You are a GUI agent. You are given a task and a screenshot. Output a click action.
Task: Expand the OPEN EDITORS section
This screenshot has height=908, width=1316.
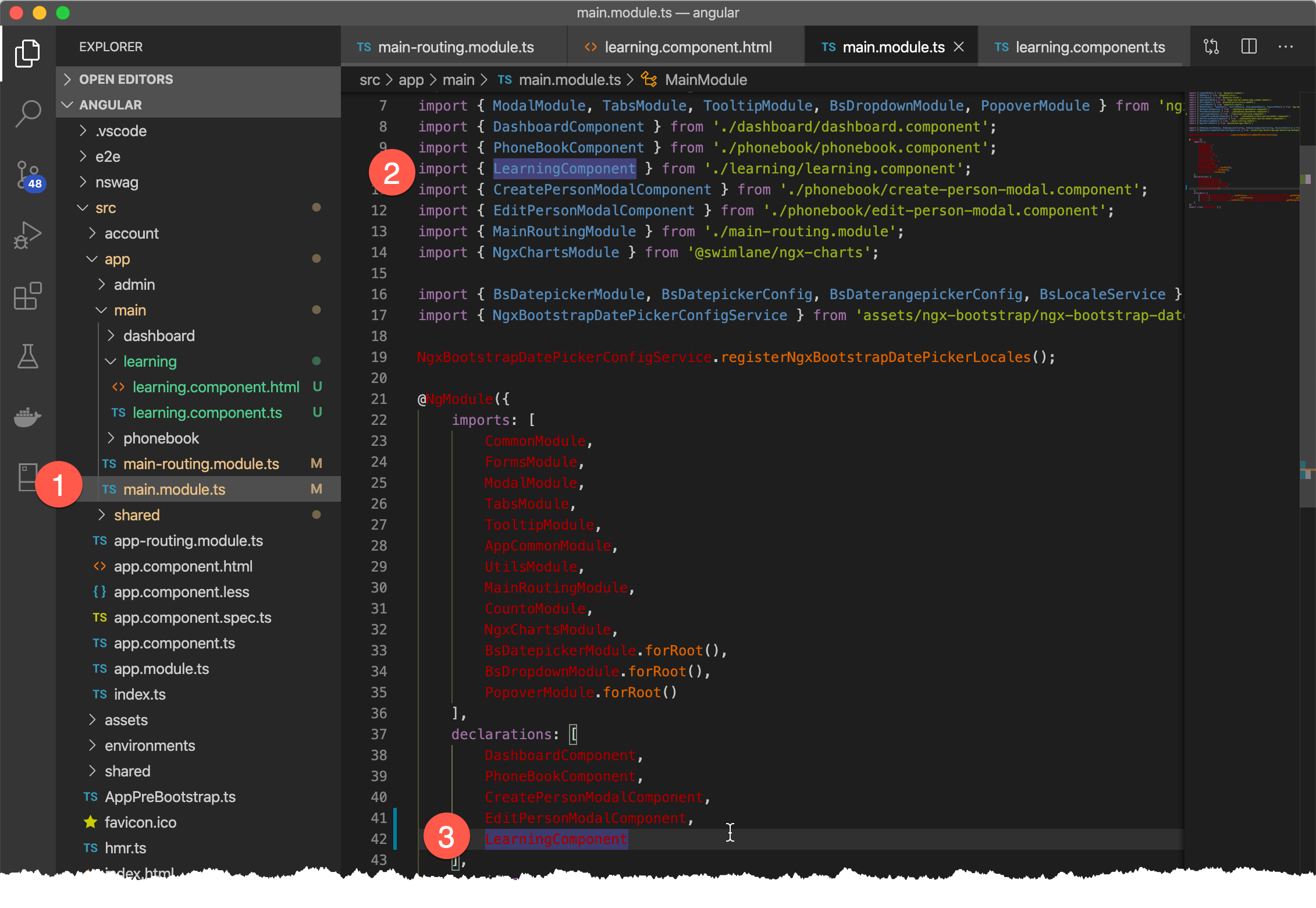(126, 79)
